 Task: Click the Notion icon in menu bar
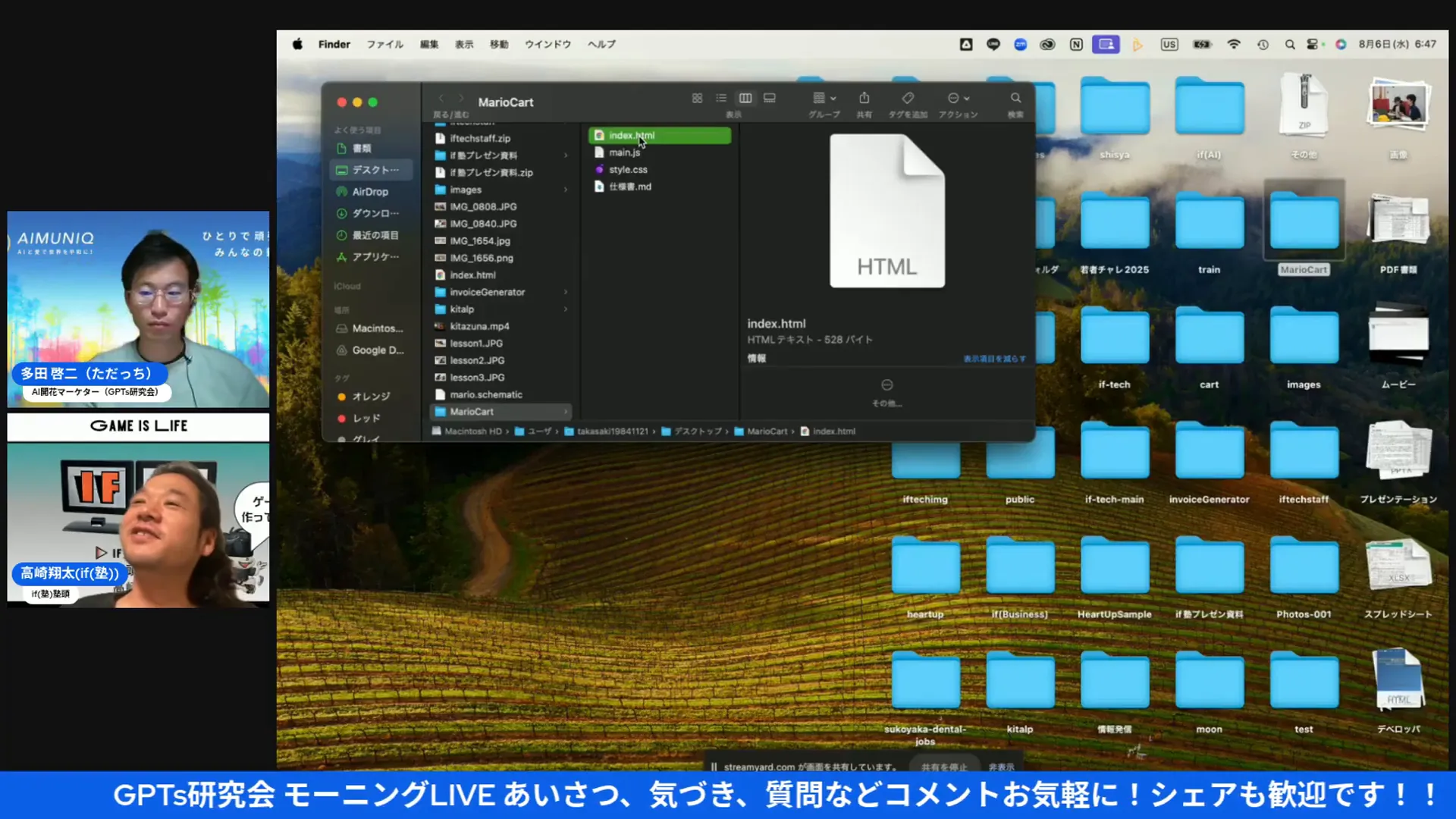click(1076, 45)
